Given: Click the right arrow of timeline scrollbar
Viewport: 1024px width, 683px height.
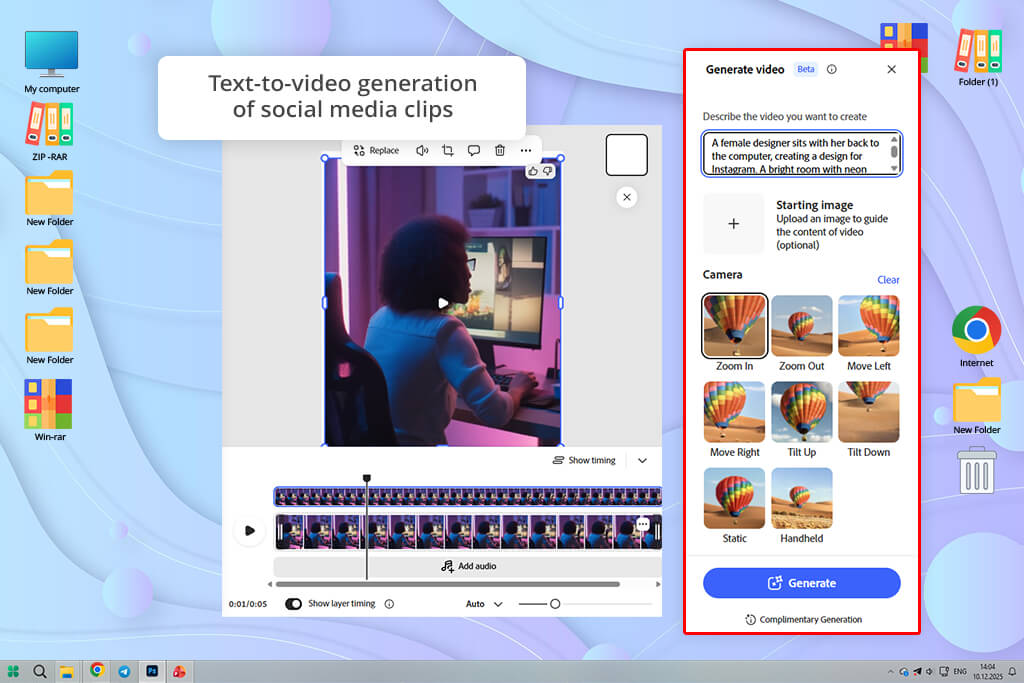Looking at the screenshot, I should pyautogui.click(x=658, y=584).
